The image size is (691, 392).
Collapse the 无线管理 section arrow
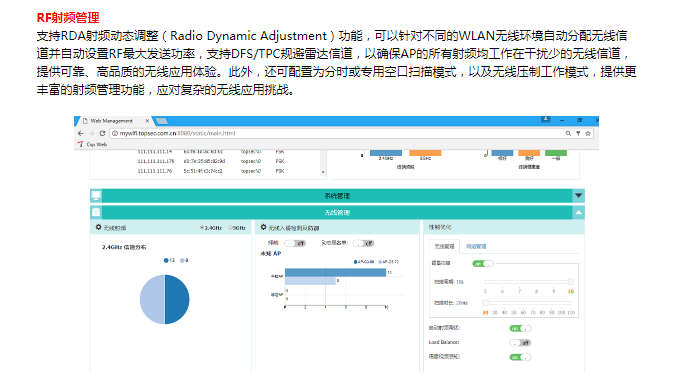578,212
